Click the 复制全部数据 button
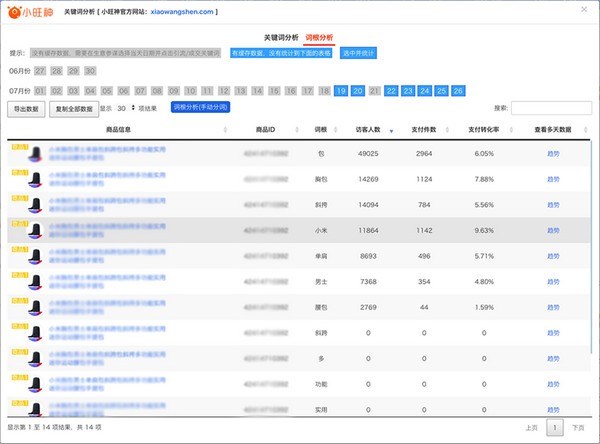 click(x=75, y=108)
